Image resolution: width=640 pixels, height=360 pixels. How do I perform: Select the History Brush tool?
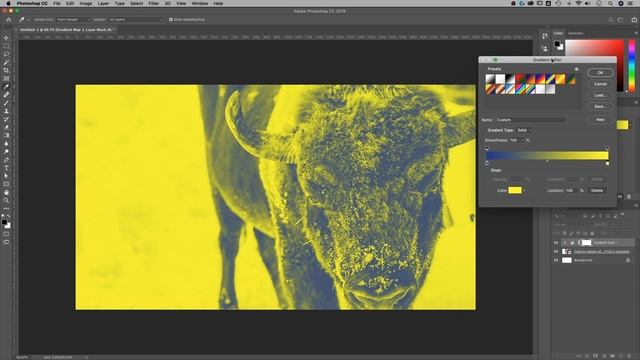pyautogui.click(x=6, y=119)
